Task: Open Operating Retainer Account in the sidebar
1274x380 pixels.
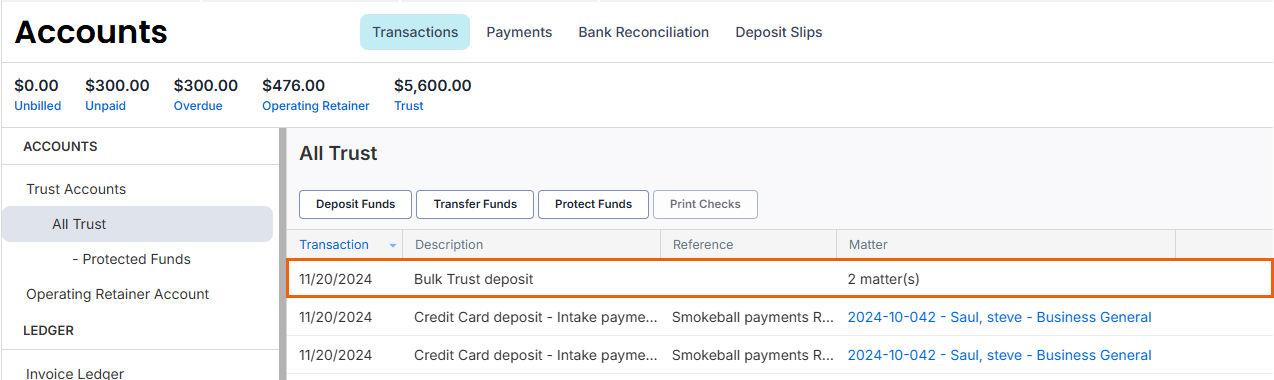Action: pos(118,294)
